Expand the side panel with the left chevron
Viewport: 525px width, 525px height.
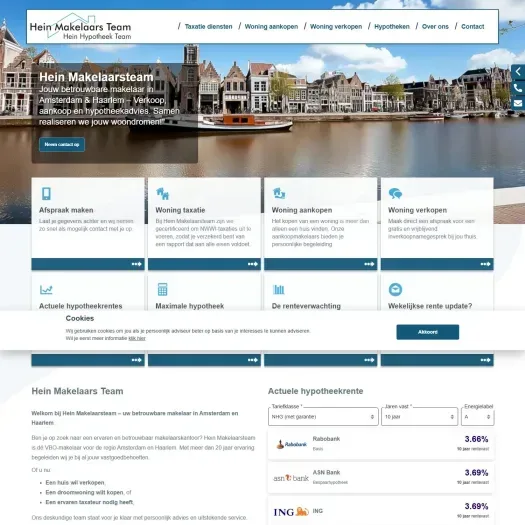point(518,72)
